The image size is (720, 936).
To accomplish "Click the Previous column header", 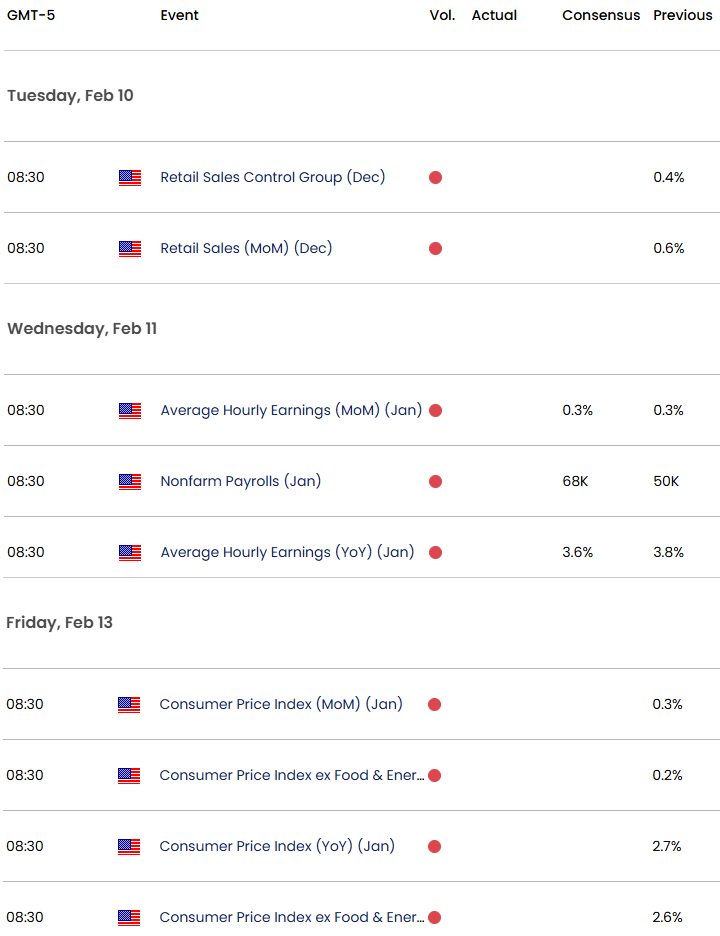I will [x=683, y=15].
